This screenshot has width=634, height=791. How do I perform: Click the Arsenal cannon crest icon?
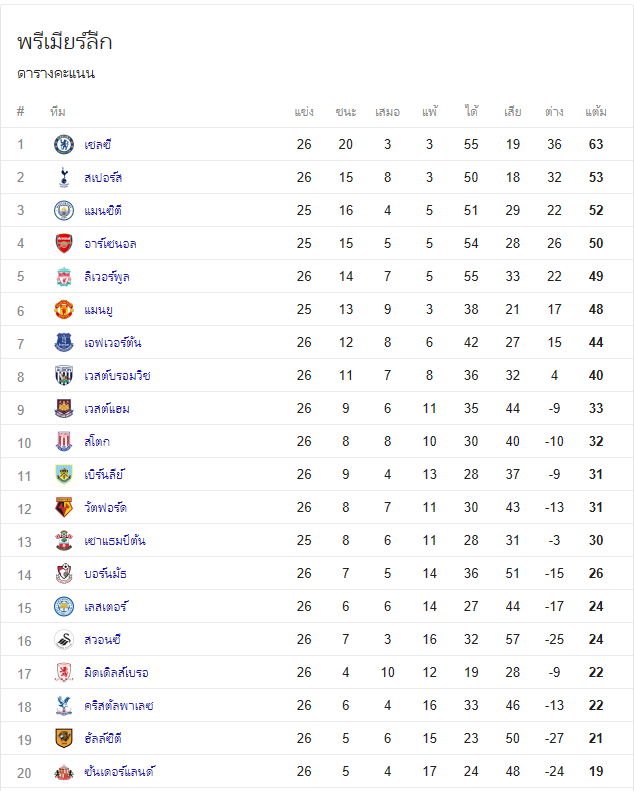[x=64, y=244]
